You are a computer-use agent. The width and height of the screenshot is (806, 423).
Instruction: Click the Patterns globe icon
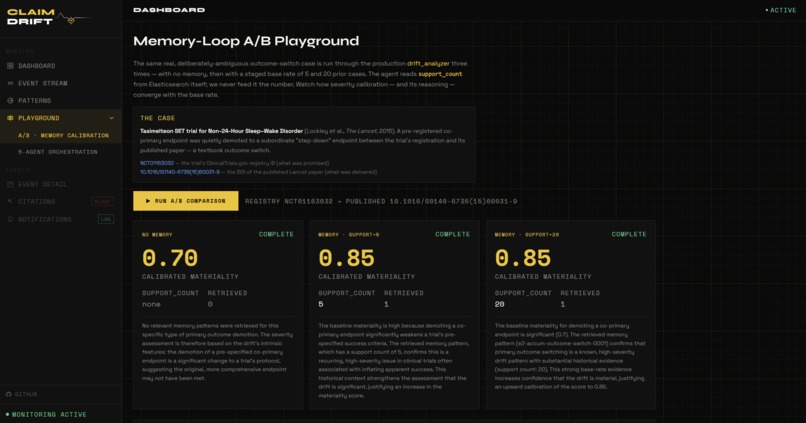point(10,101)
